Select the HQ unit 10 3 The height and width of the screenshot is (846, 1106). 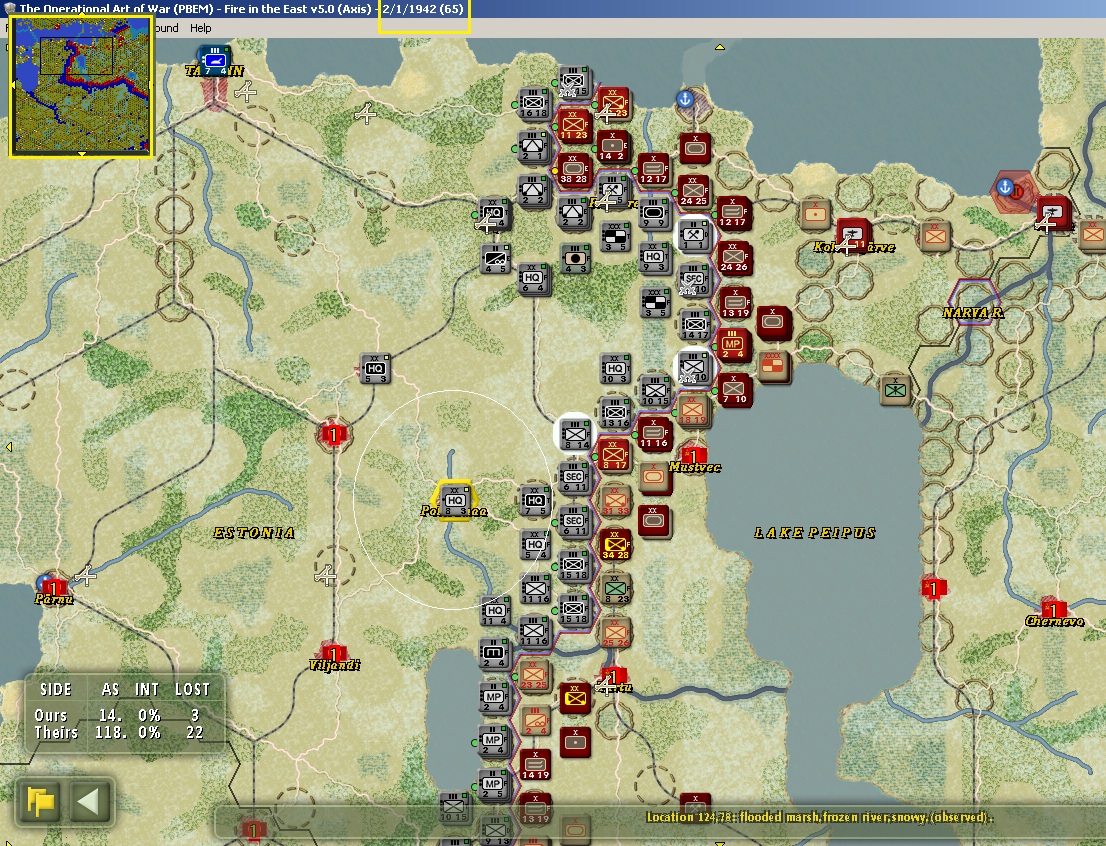point(614,368)
